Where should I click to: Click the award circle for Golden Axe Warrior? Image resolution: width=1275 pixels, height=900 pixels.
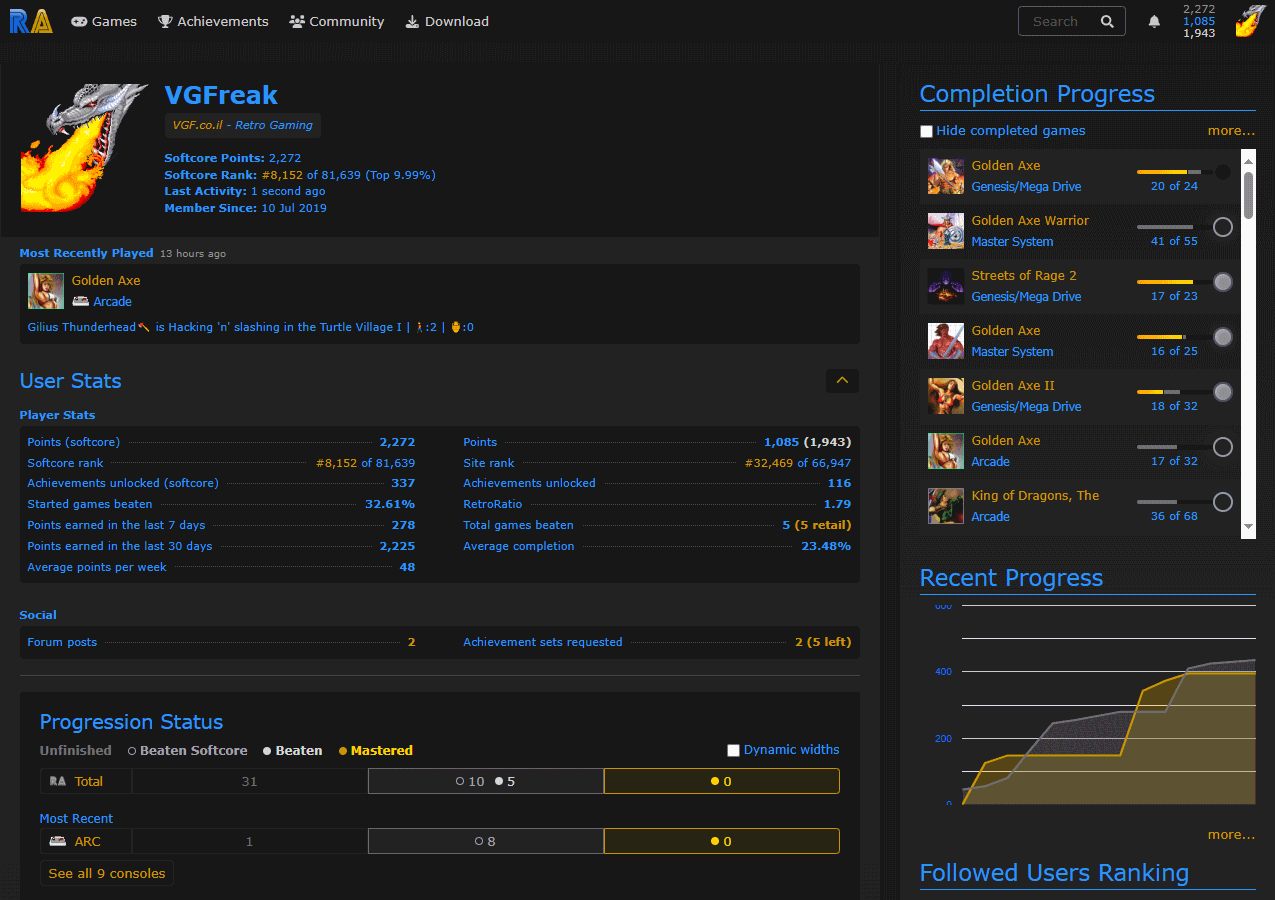tap(1223, 227)
